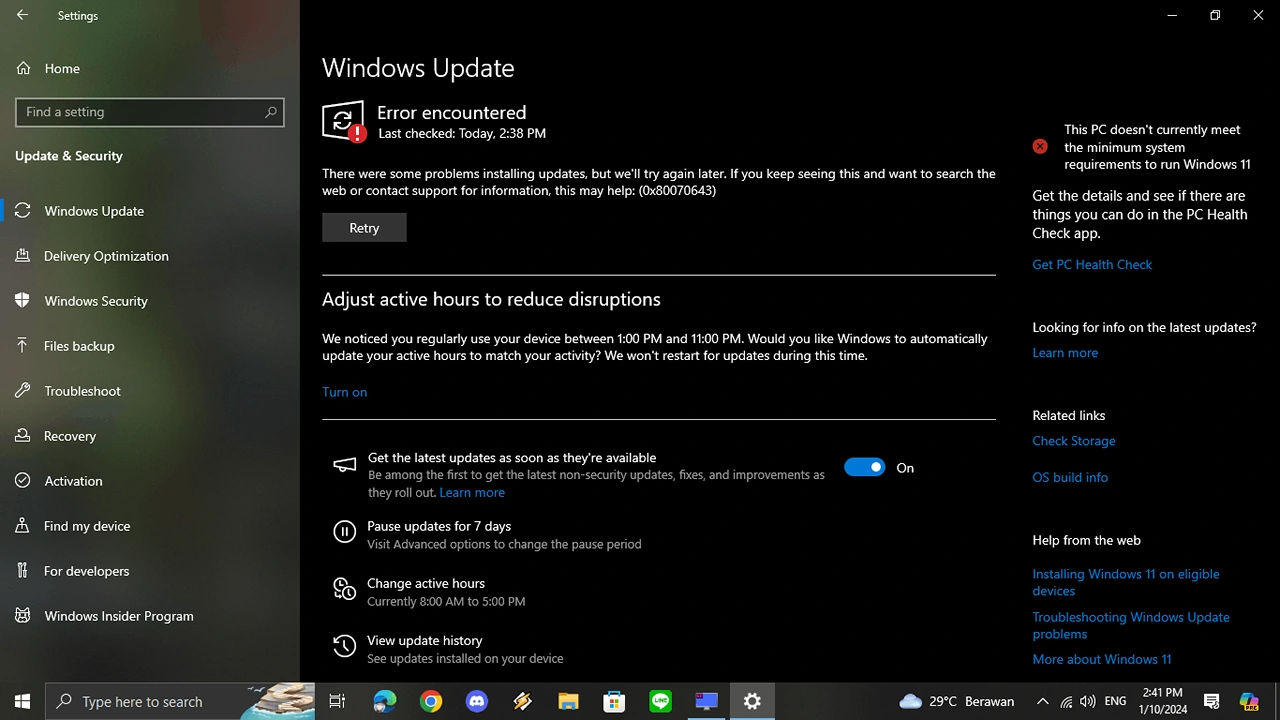Open the Get PC Health Check link
Viewport: 1280px width, 720px height.
click(x=1092, y=264)
